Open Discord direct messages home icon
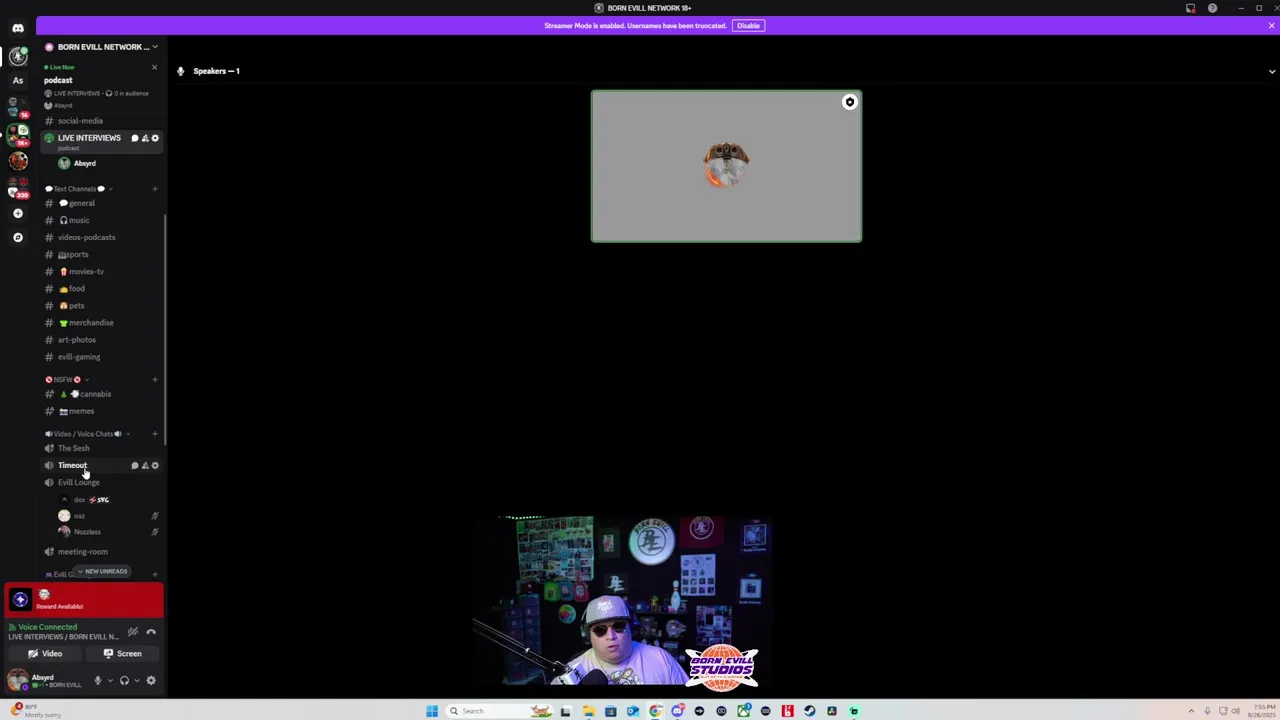The image size is (1280, 720). click(18, 28)
